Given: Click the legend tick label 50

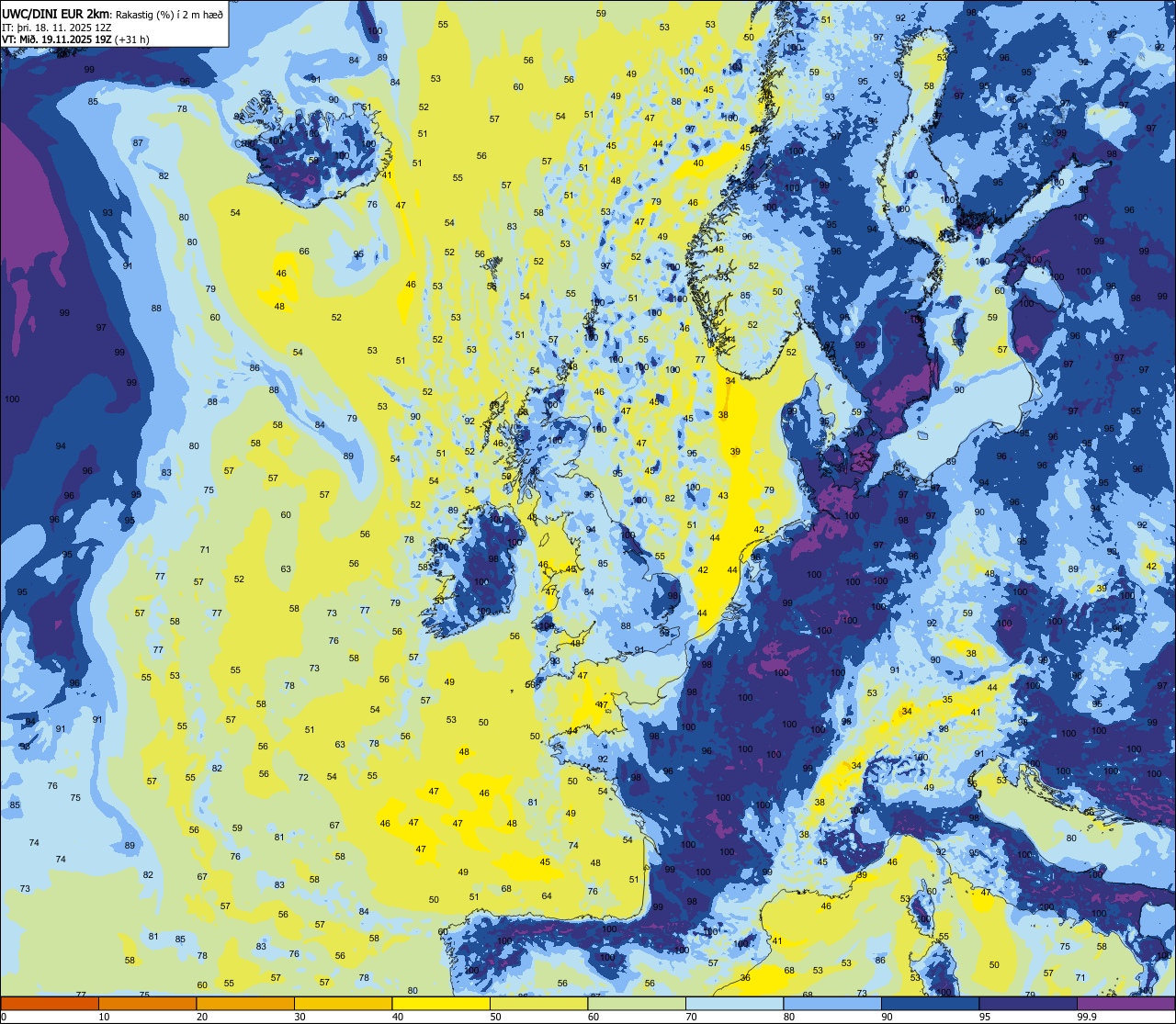Looking at the screenshot, I should click(x=495, y=1017).
